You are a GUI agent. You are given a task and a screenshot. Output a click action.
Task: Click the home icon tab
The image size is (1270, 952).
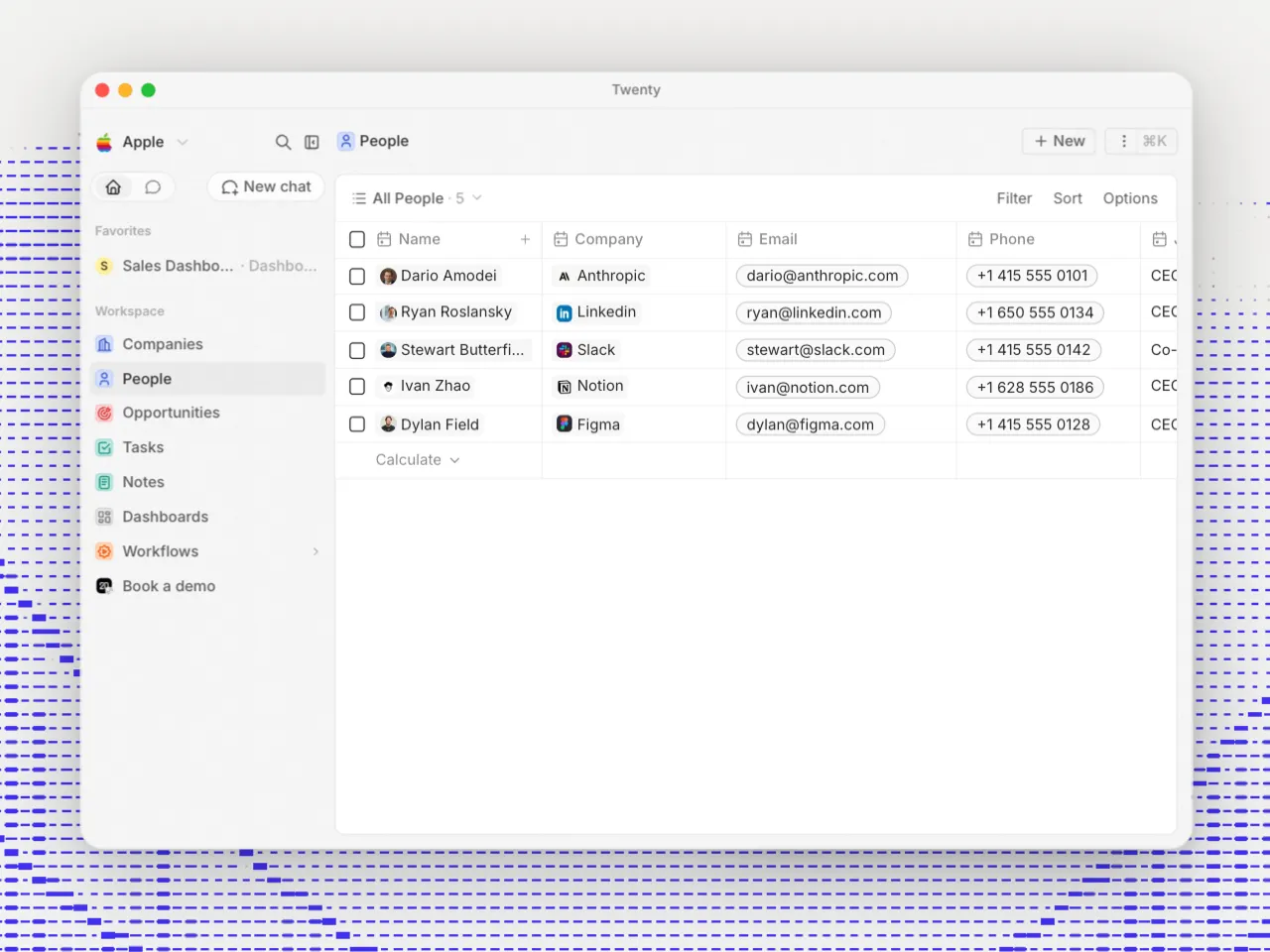click(113, 186)
